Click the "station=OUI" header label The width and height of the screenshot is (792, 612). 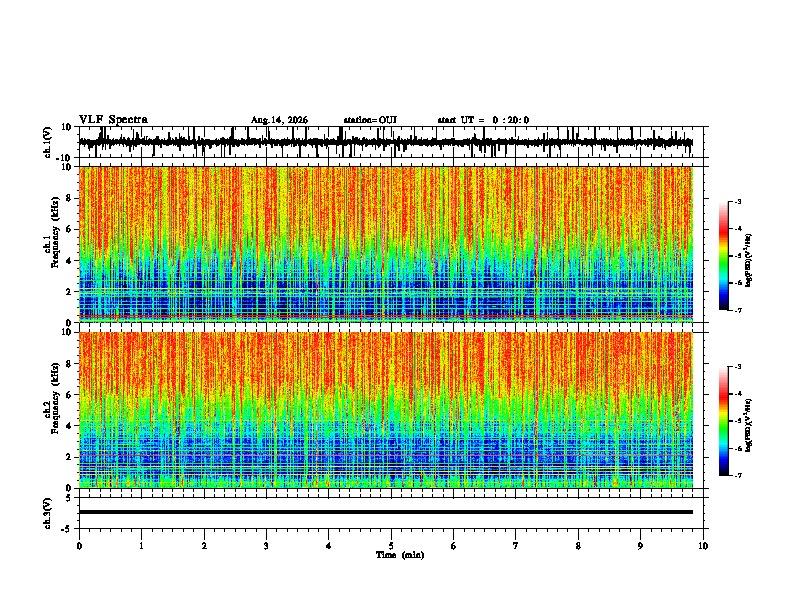tap(370, 120)
